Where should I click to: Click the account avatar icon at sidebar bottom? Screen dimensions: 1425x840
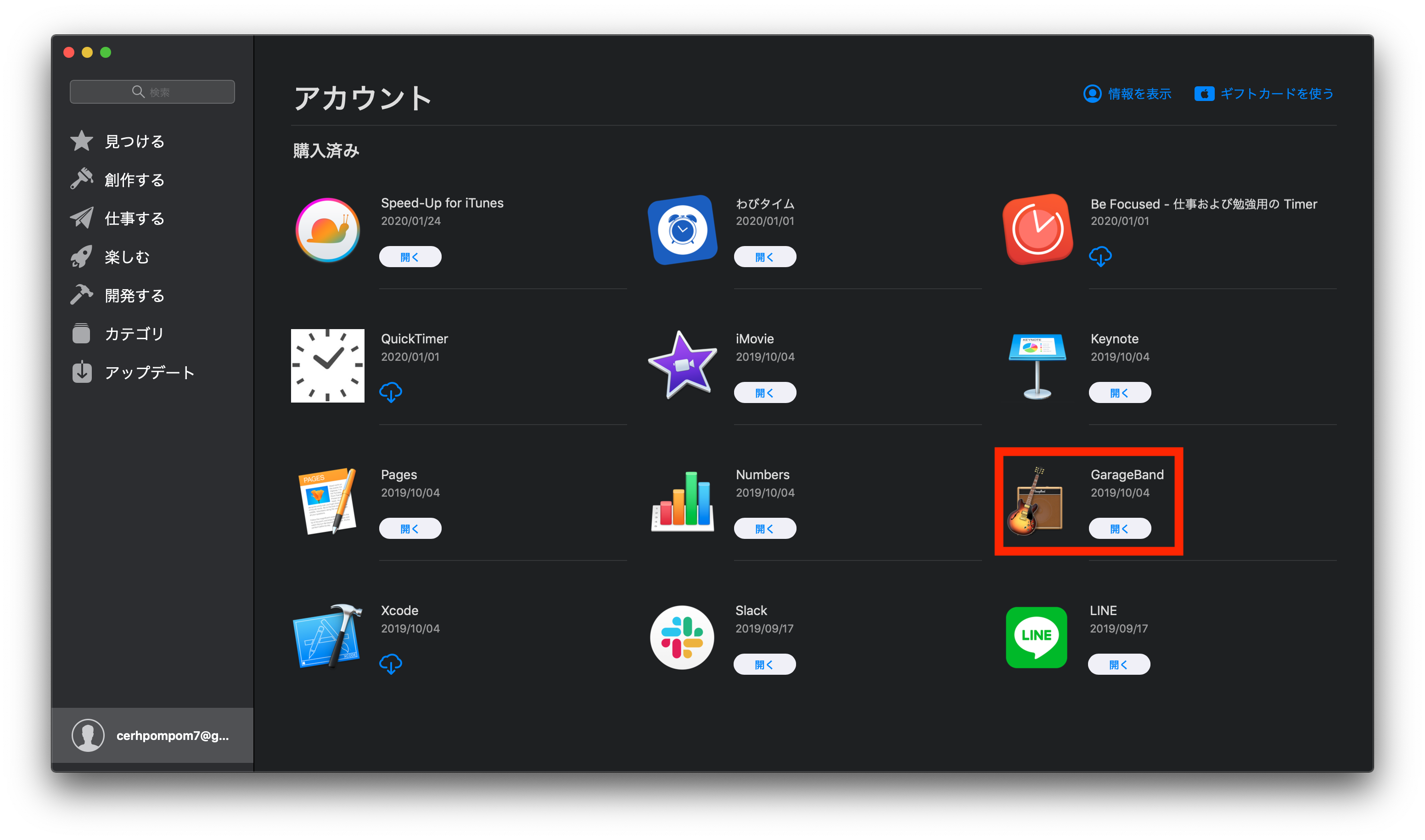click(88, 735)
